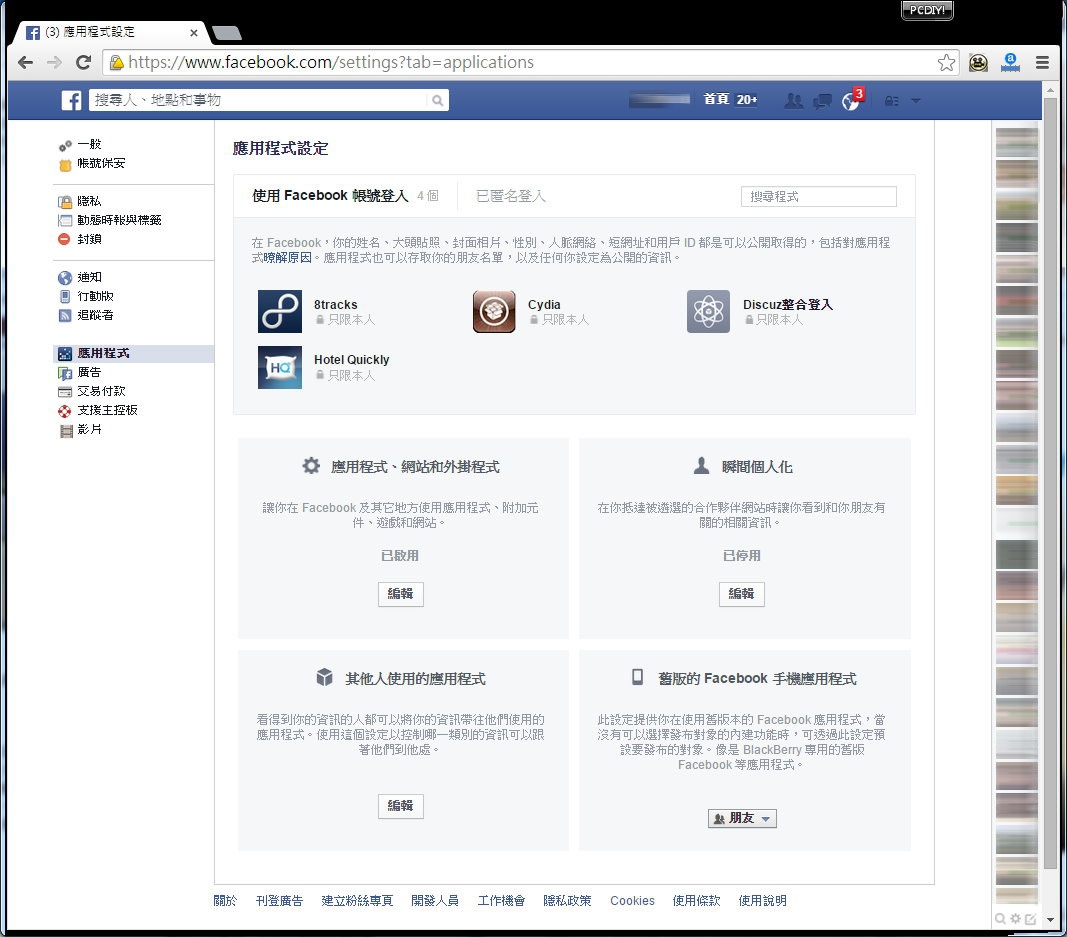Click the top chat sidebar contact thumbnail
This screenshot has width=1067, height=937.
point(1017,143)
